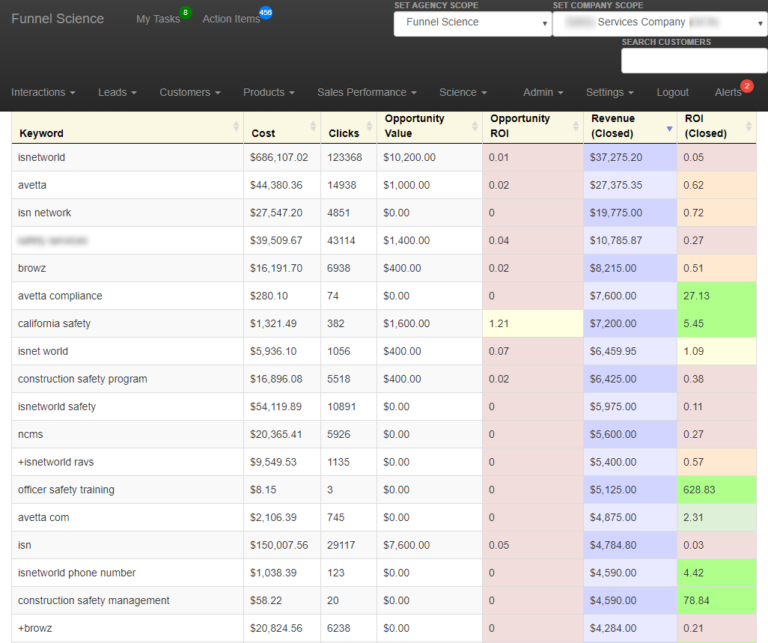Select the avetta compliance keyword cell
Viewport: 768px width, 643px height.
[x=127, y=296]
